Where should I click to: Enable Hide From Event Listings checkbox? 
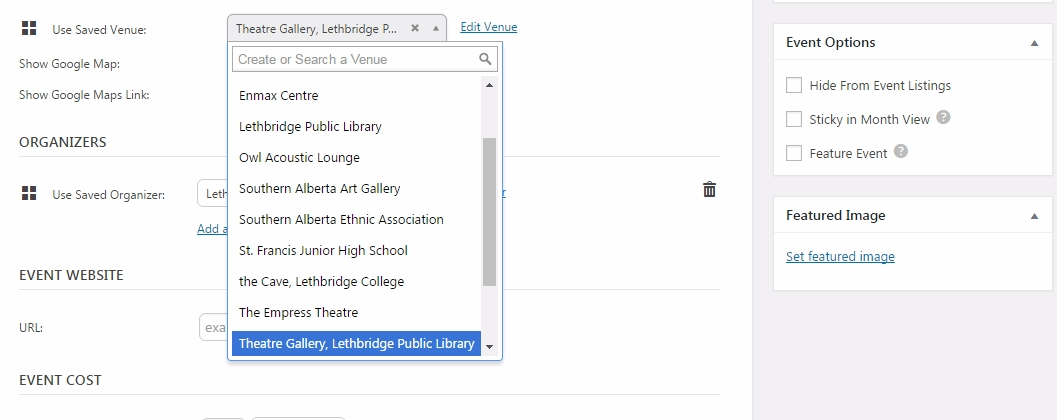pyautogui.click(x=794, y=86)
